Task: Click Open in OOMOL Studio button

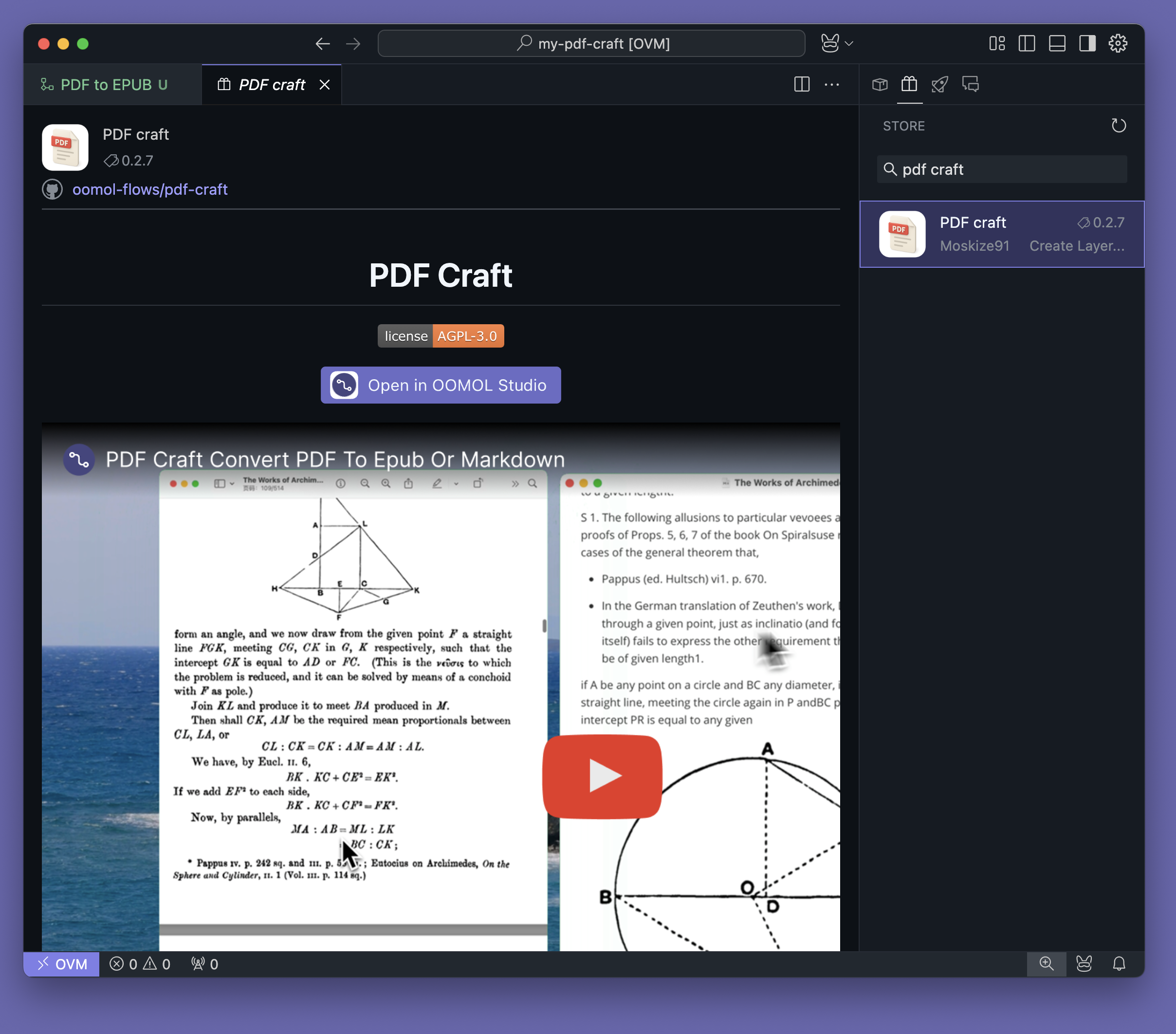Action: pos(441,385)
